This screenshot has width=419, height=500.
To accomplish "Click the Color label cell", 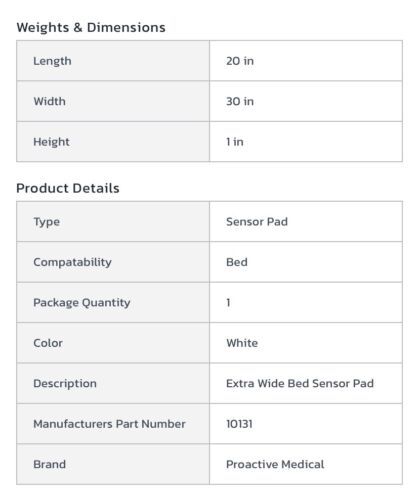I will pos(113,343).
